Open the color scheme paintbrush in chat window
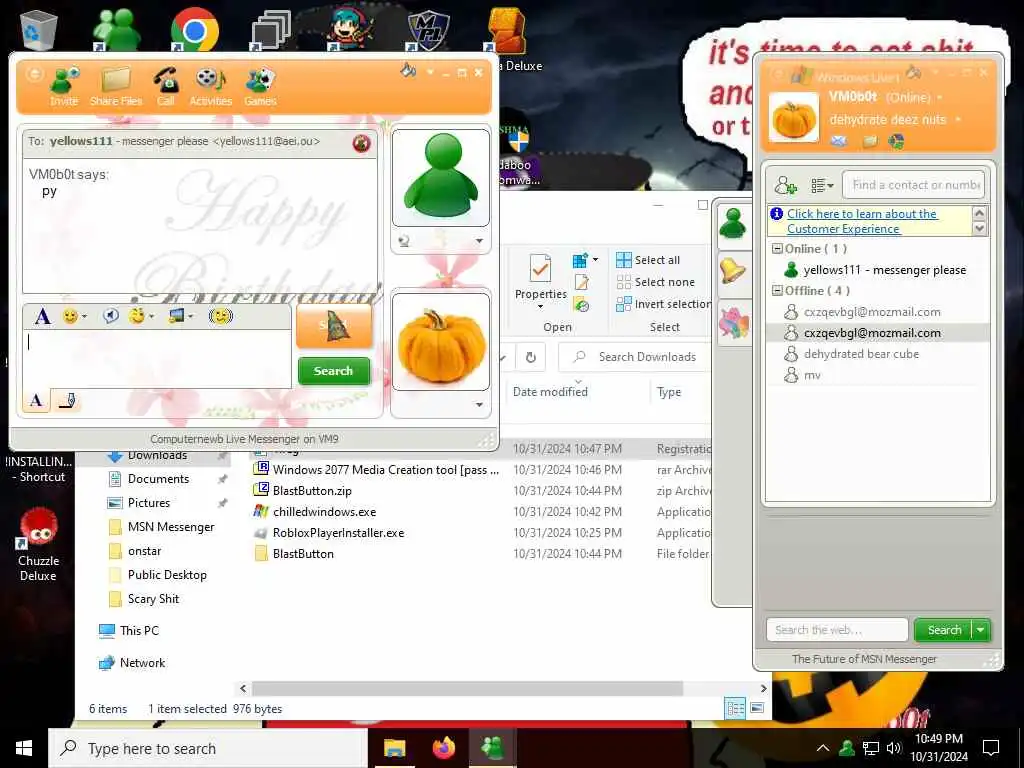The height and width of the screenshot is (768, 1024). tap(408, 70)
